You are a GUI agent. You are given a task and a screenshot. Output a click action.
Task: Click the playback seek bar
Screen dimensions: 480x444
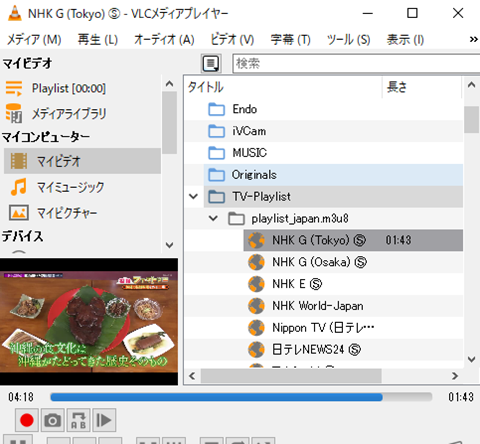[241, 397]
